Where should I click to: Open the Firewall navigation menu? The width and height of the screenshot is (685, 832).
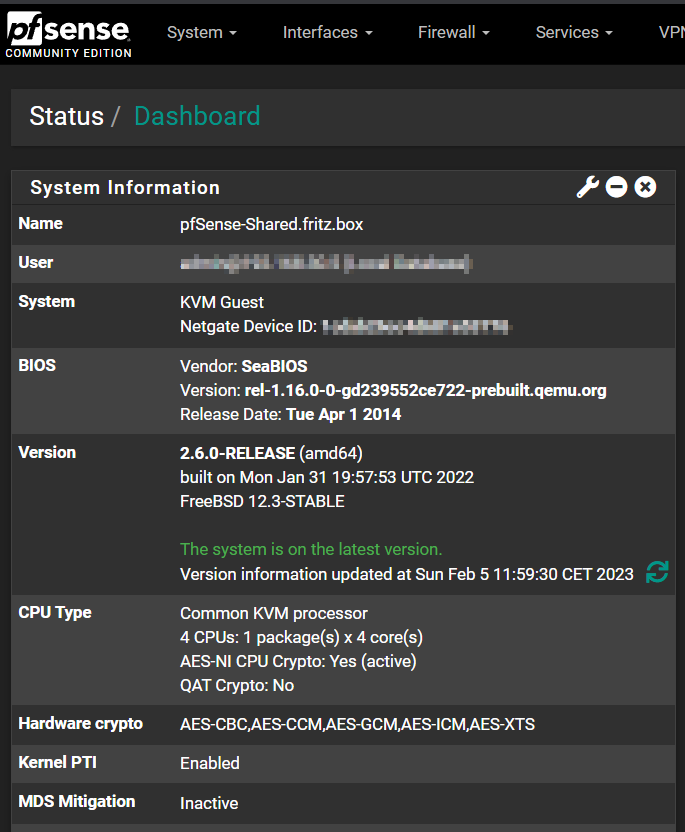(447, 32)
